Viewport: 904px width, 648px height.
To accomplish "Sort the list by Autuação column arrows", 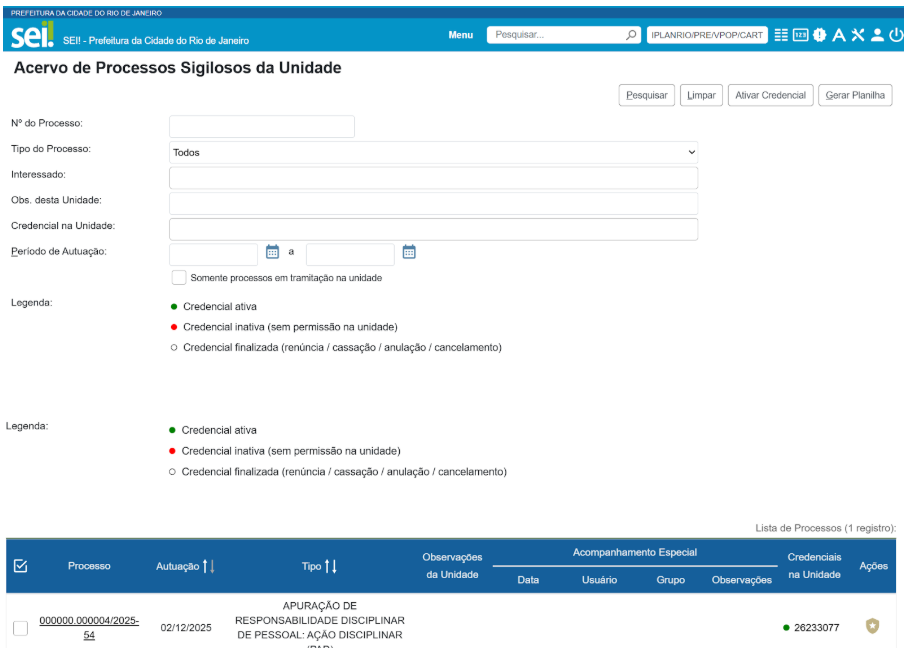I will pos(208,567).
